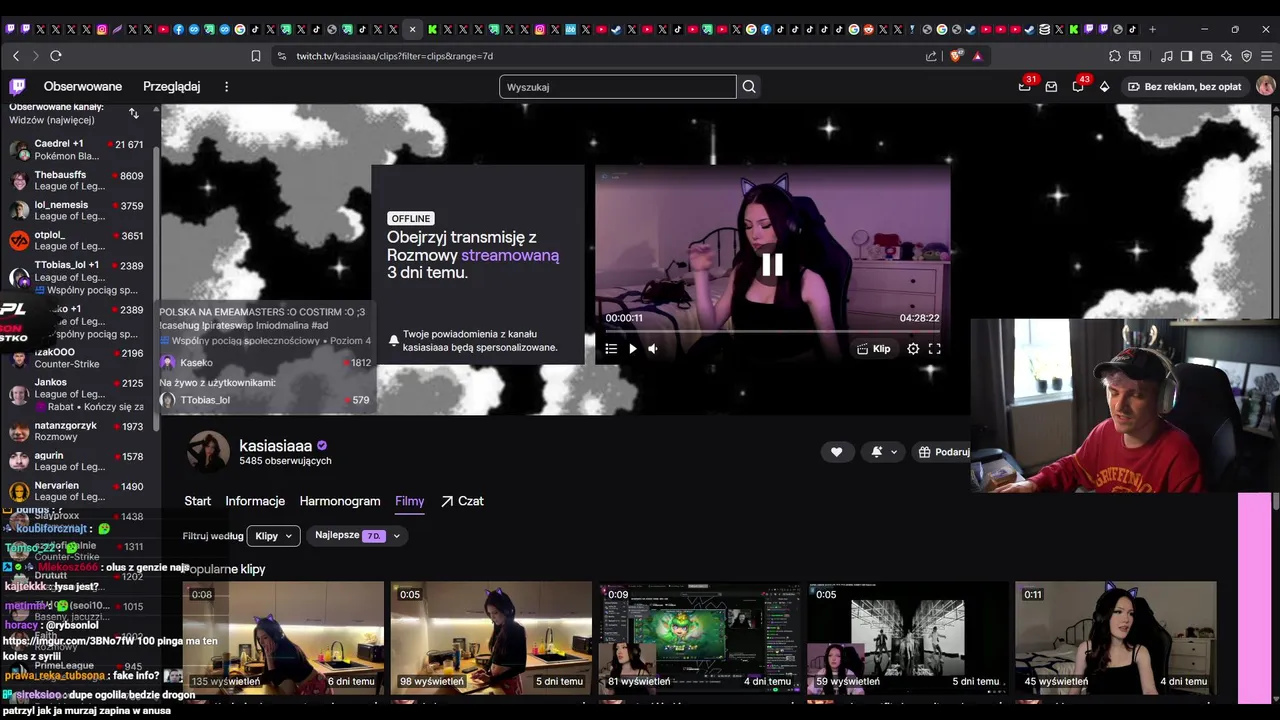The image size is (1280, 720).
Task: Open the Obserwowane navigation item
Action: tap(83, 87)
